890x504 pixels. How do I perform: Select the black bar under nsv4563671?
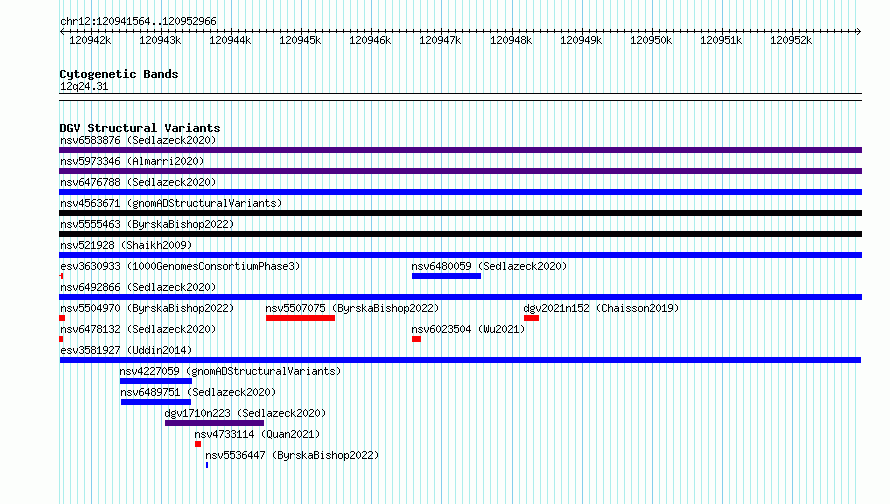click(460, 213)
